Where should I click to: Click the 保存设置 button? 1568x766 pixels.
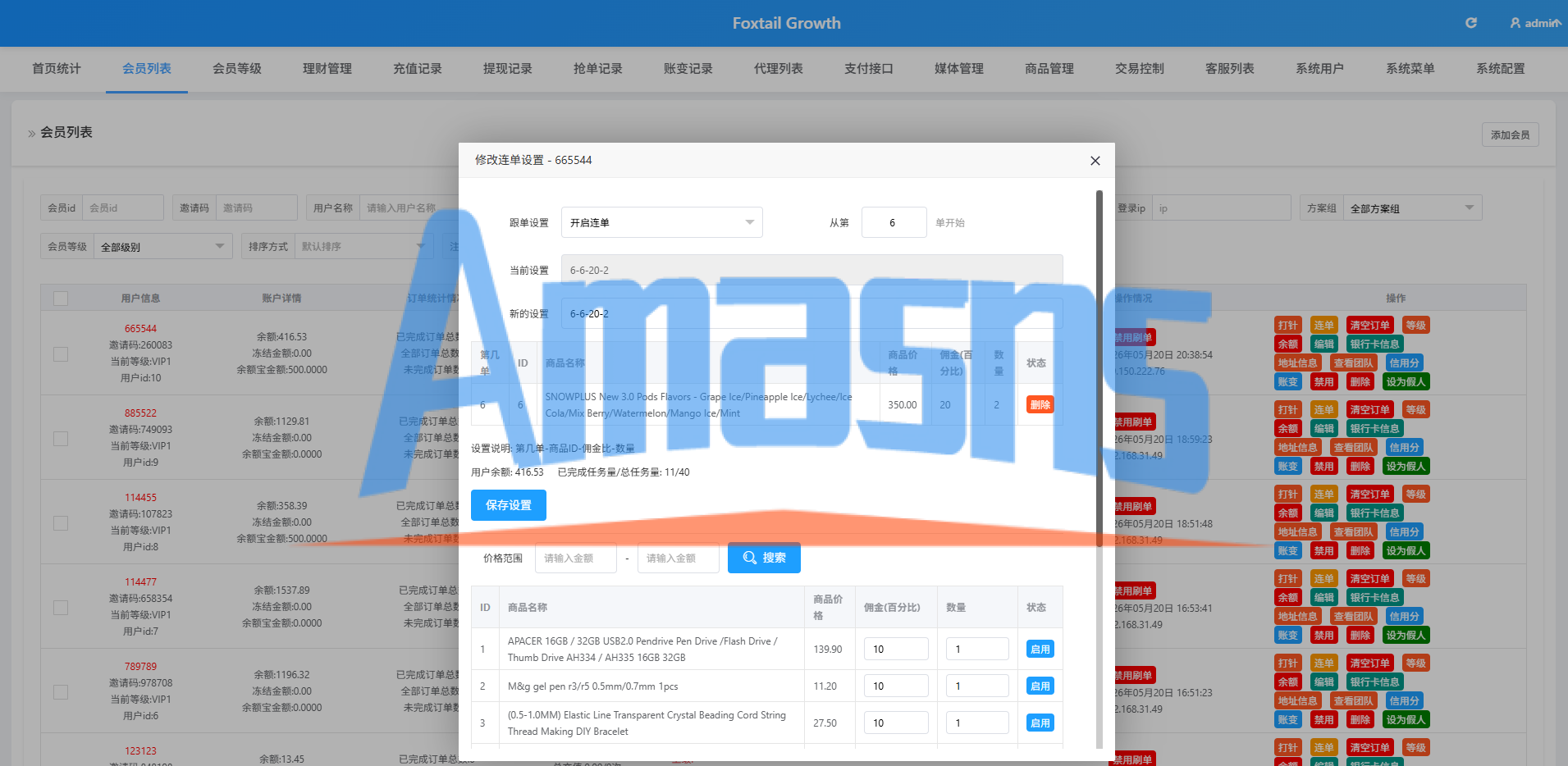[509, 505]
